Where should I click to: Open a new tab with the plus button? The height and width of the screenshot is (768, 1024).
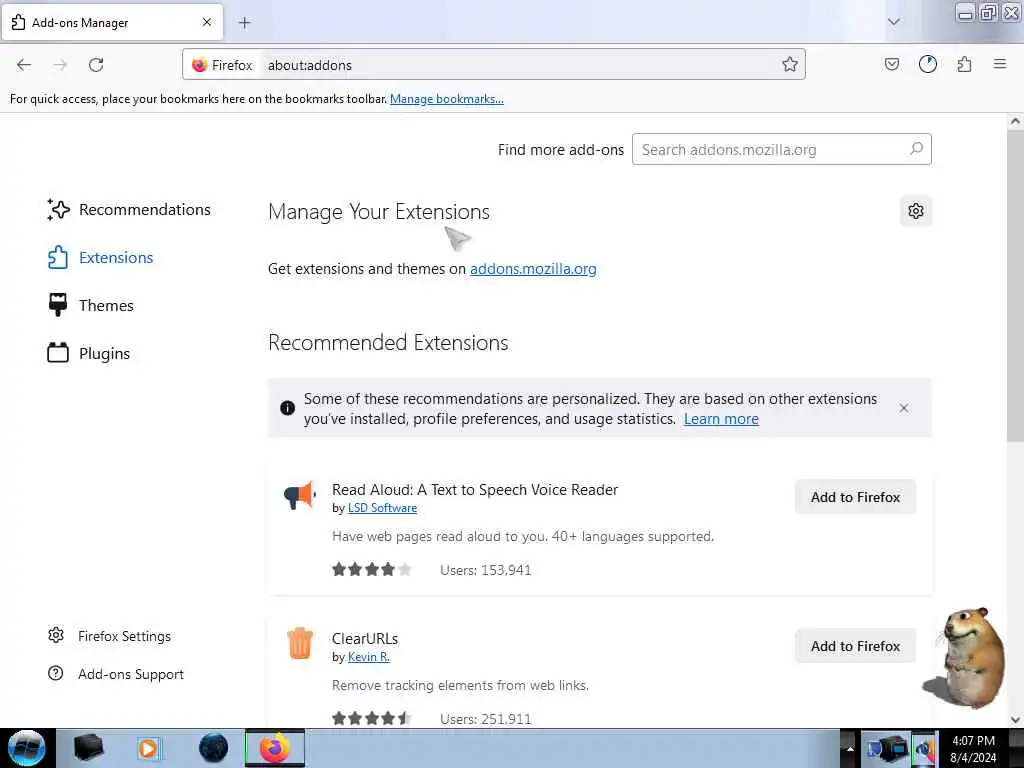(244, 23)
